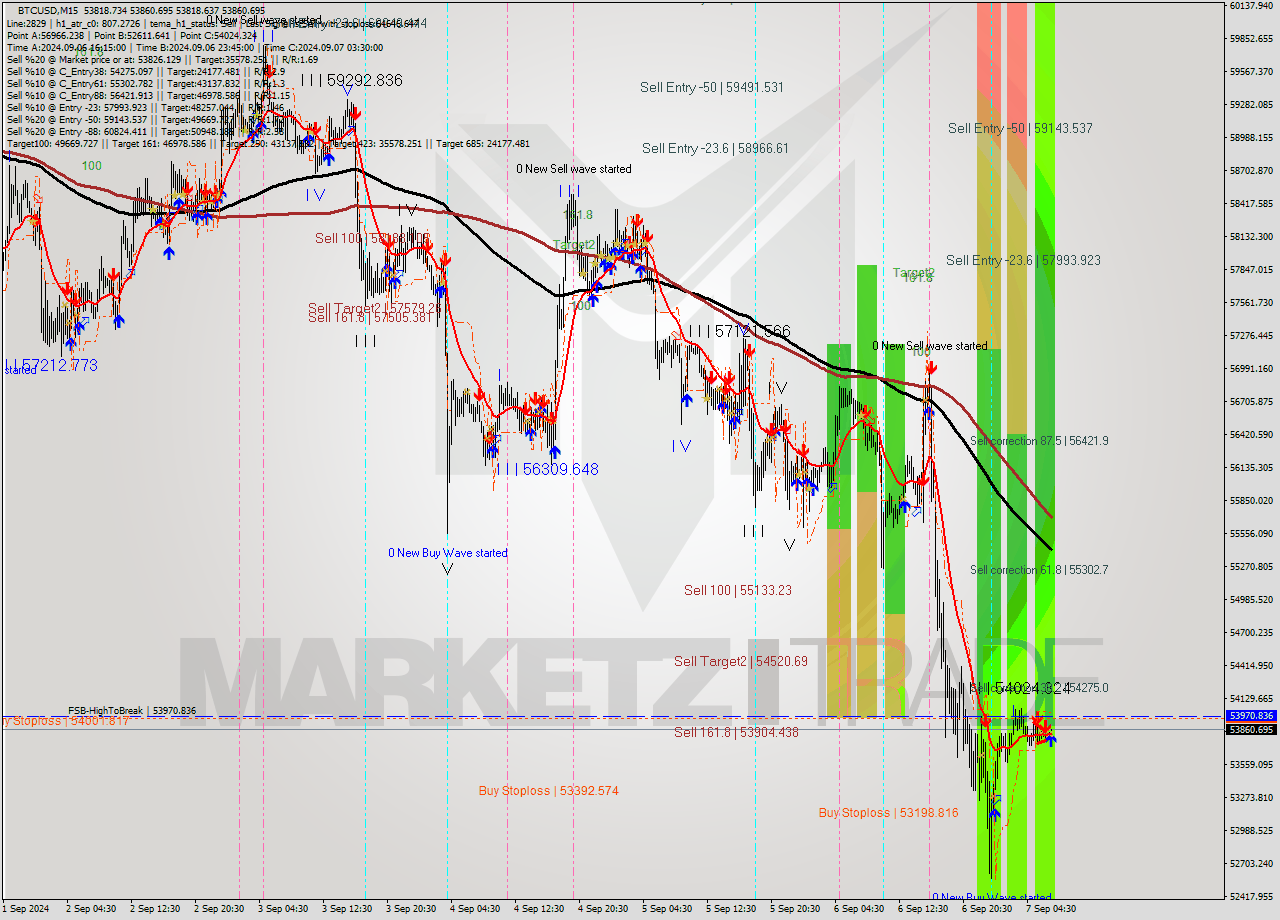
Task: Click the 'Sell 100 | 55133.23' label
Action: point(738,591)
